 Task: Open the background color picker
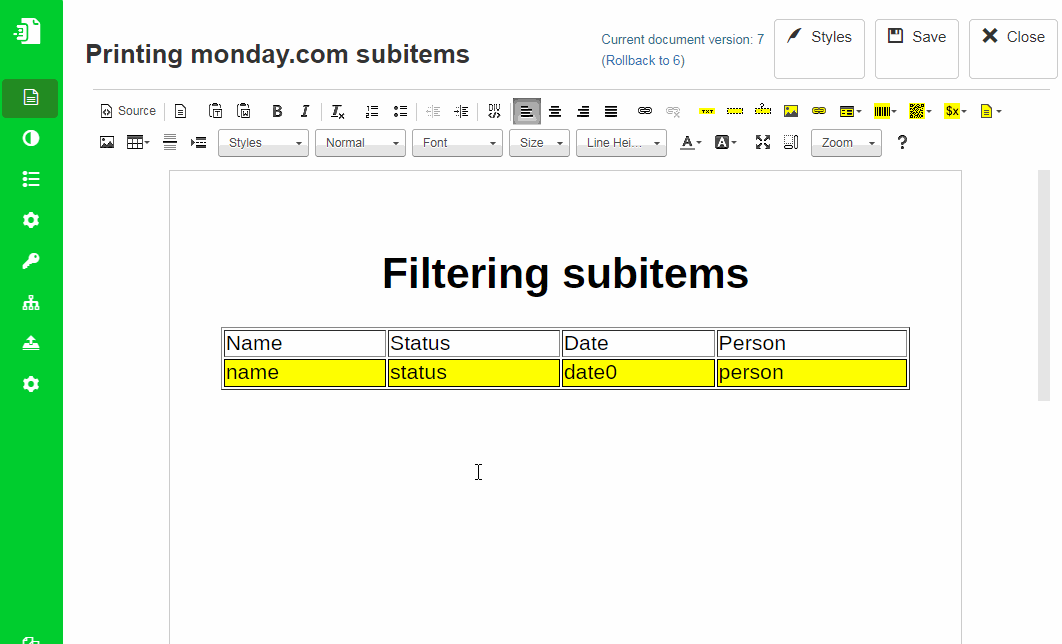(x=726, y=142)
